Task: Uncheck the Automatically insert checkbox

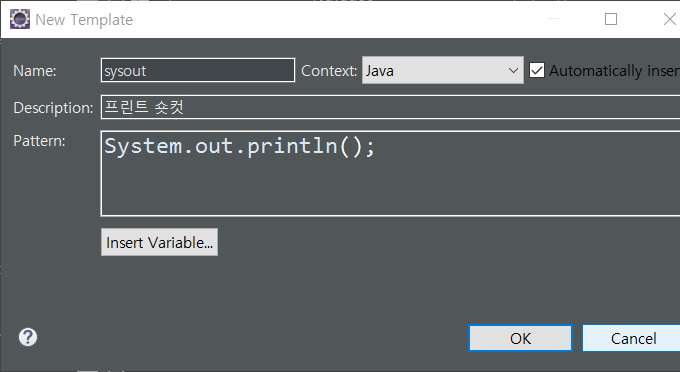Action: [537, 70]
